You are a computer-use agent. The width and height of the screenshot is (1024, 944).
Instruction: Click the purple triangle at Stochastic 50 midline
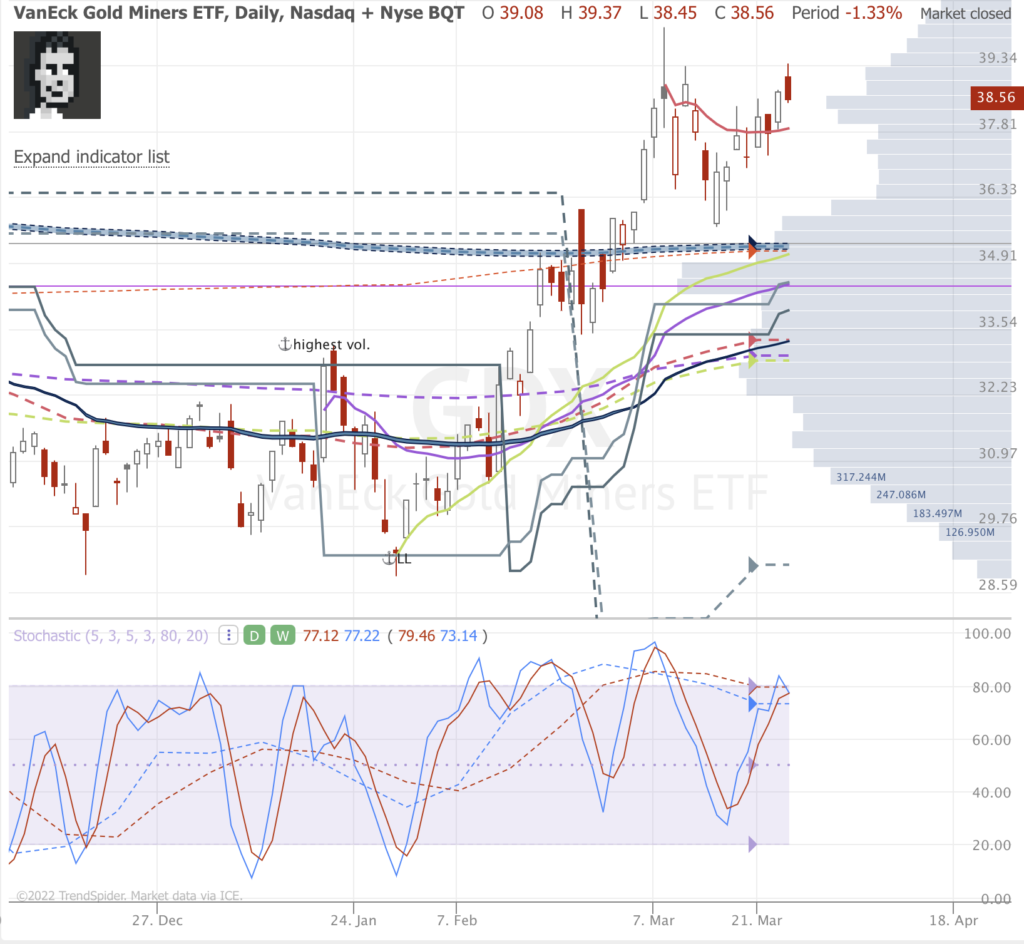pyautogui.click(x=752, y=764)
